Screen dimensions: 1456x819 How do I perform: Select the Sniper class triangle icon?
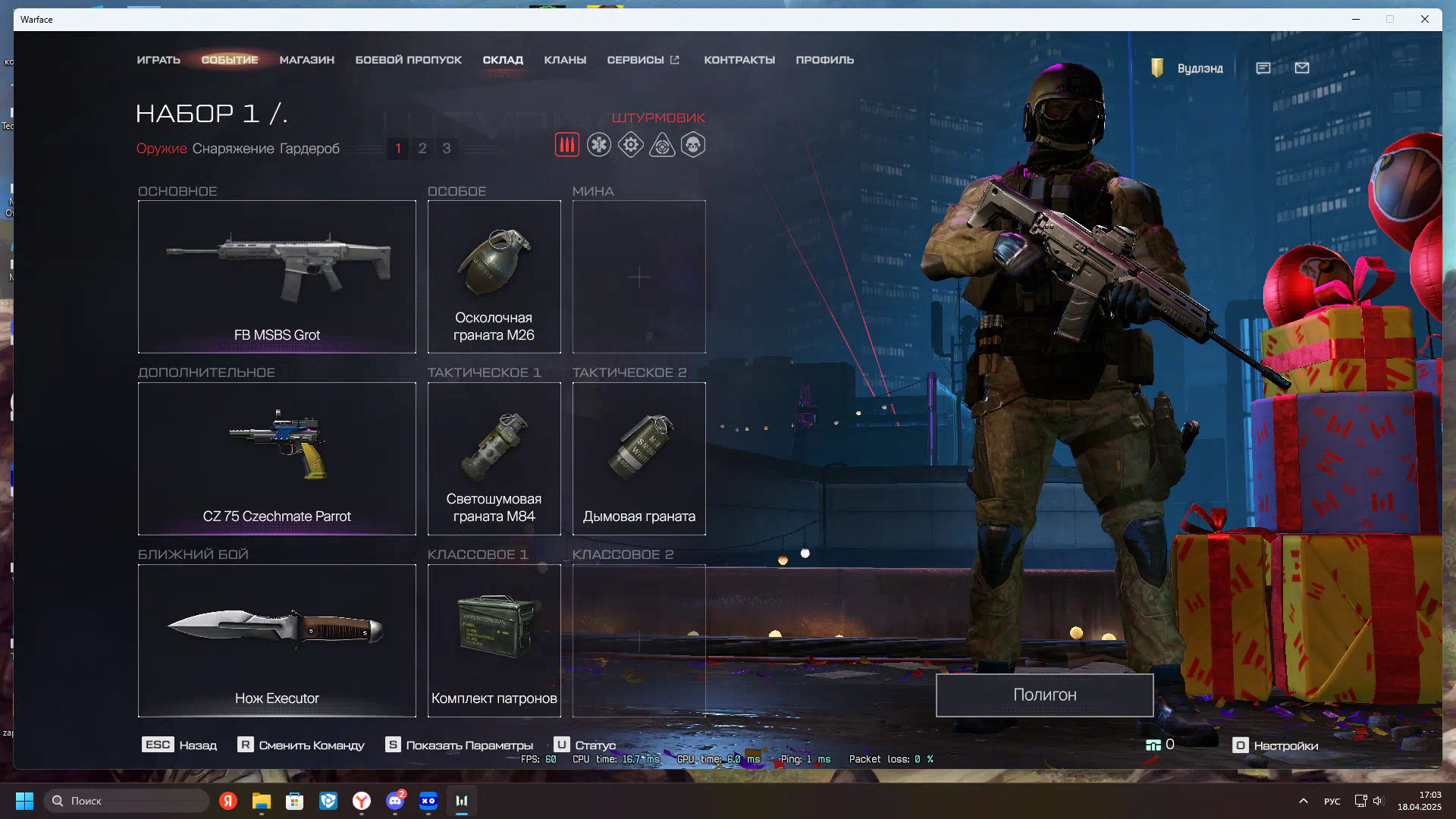tap(662, 145)
